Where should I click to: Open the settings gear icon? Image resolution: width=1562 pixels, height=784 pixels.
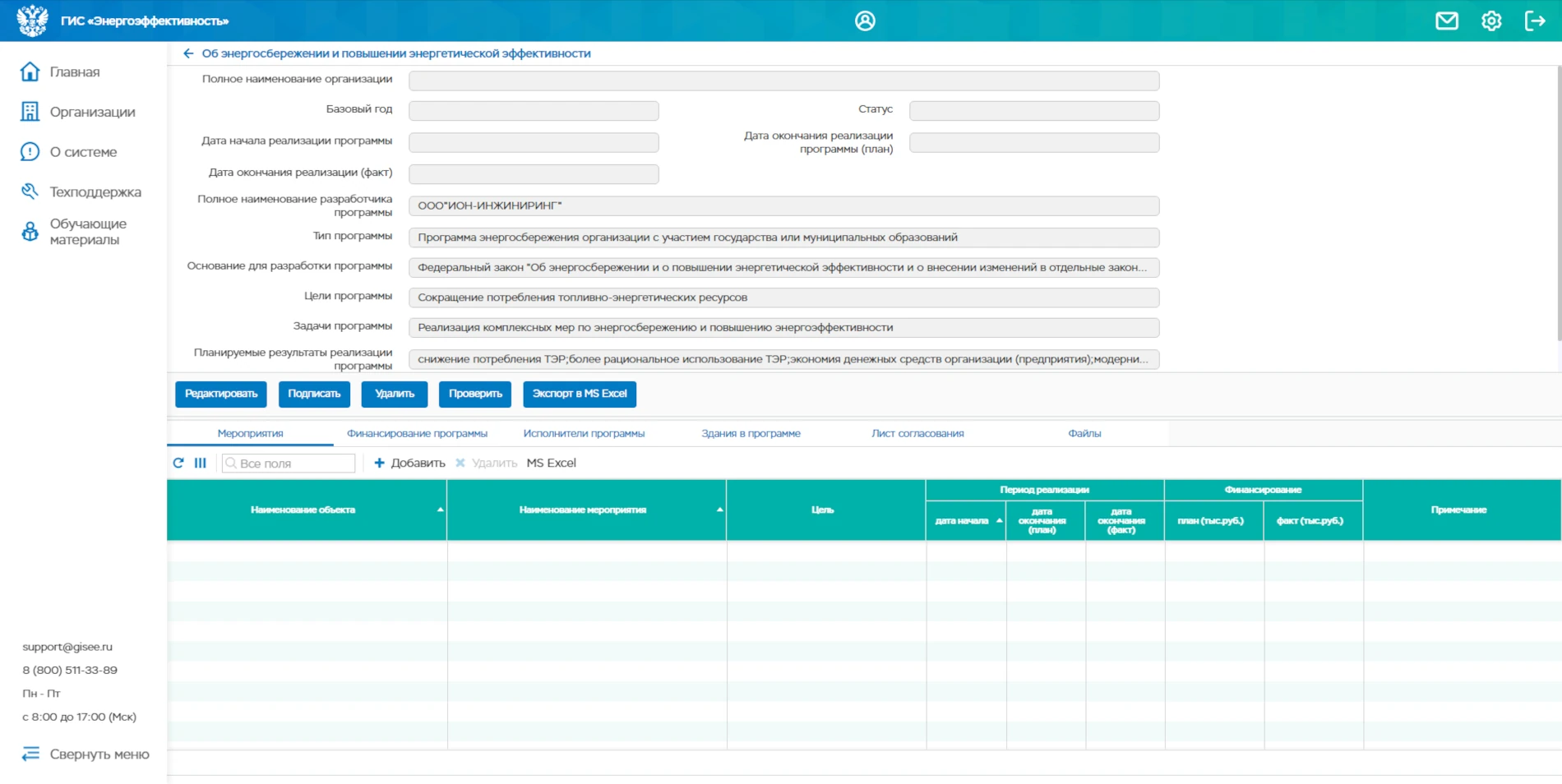(1491, 21)
